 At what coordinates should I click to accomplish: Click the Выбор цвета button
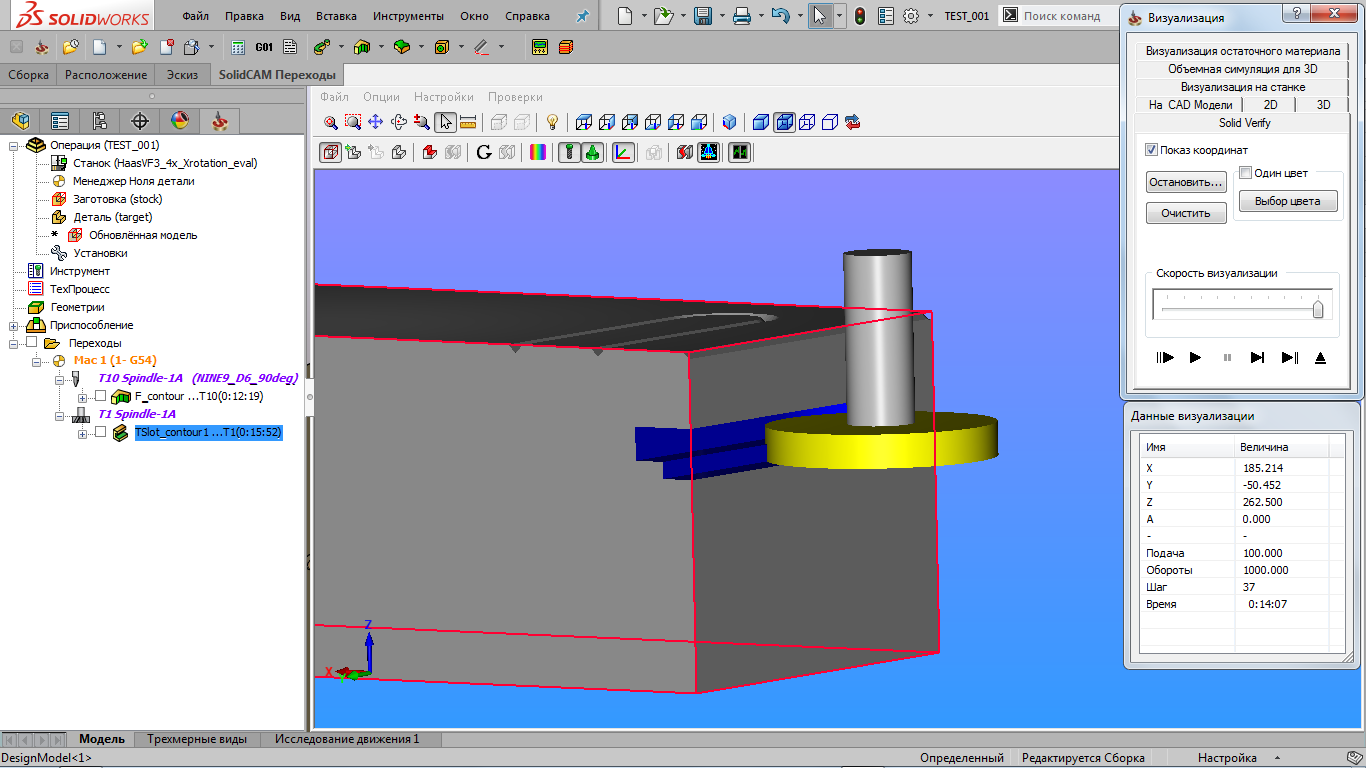pyautogui.click(x=1287, y=201)
